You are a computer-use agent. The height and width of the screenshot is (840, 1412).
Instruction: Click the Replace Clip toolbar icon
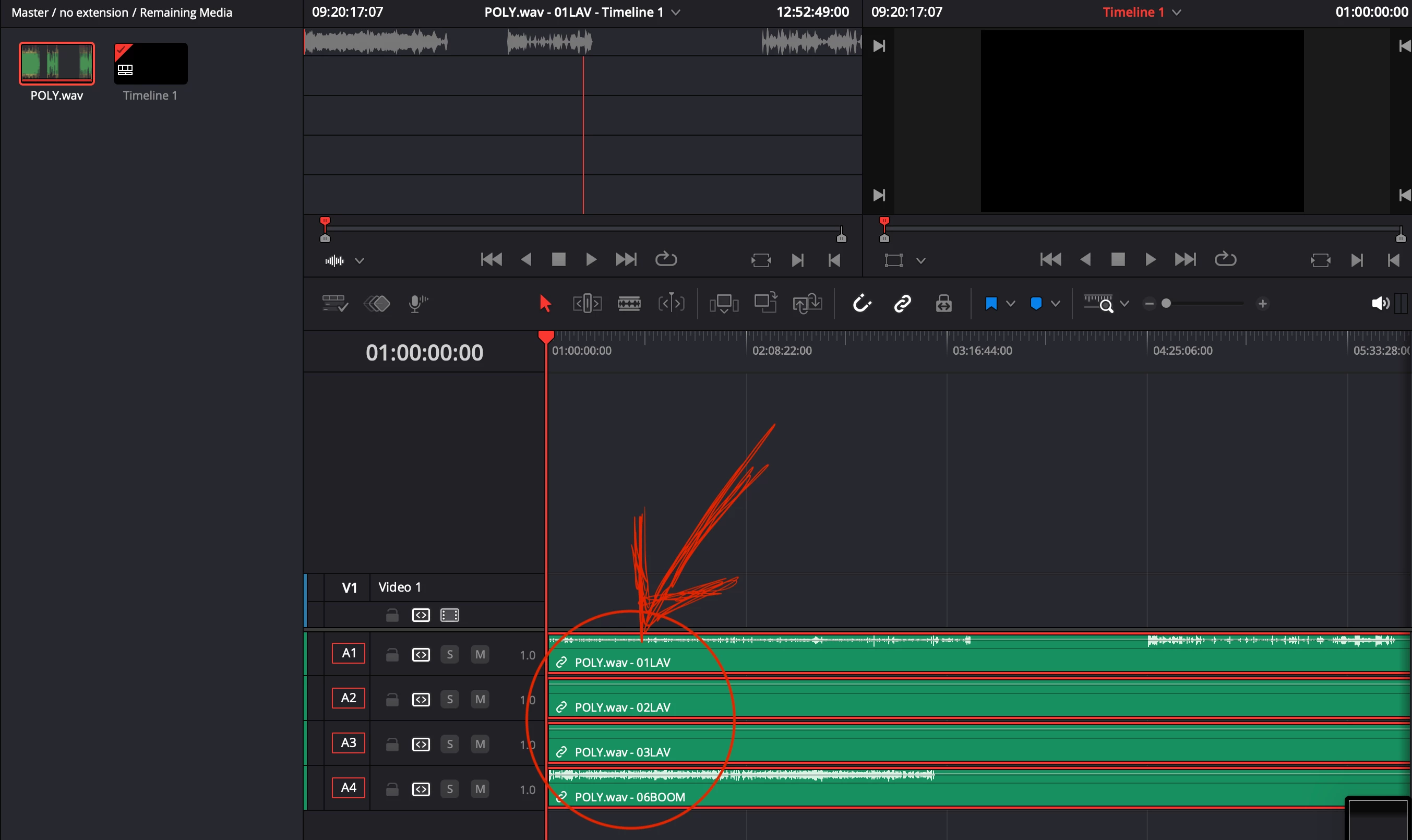(x=807, y=304)
